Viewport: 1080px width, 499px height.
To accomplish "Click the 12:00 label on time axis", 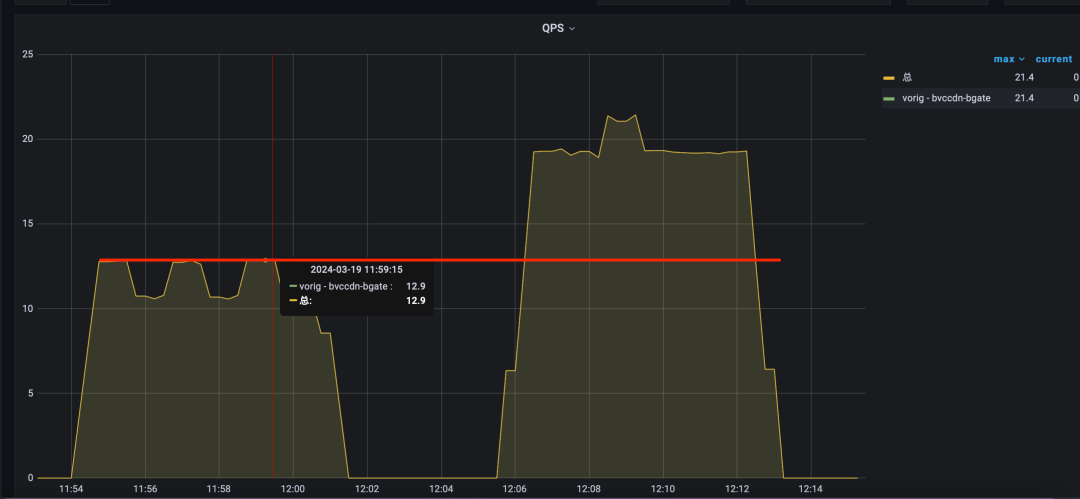I will pos(293,489).
